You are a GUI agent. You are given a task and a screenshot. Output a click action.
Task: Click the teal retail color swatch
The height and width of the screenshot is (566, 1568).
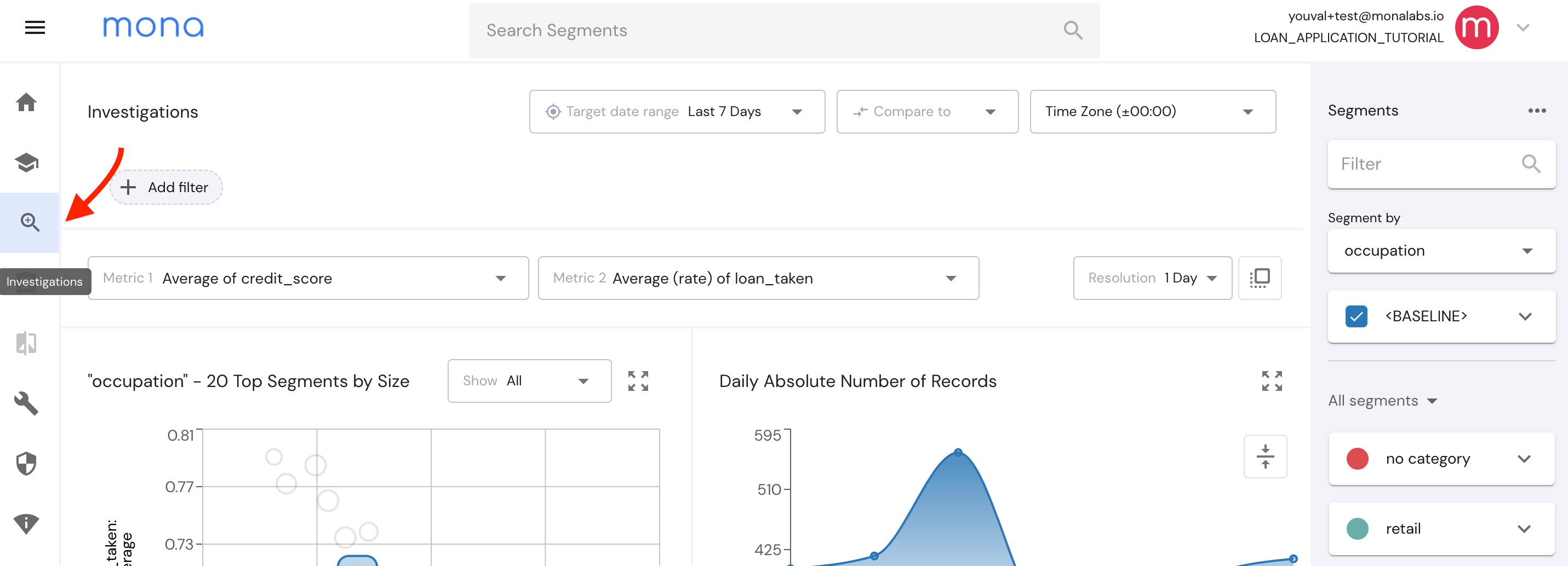[1357, 528]
